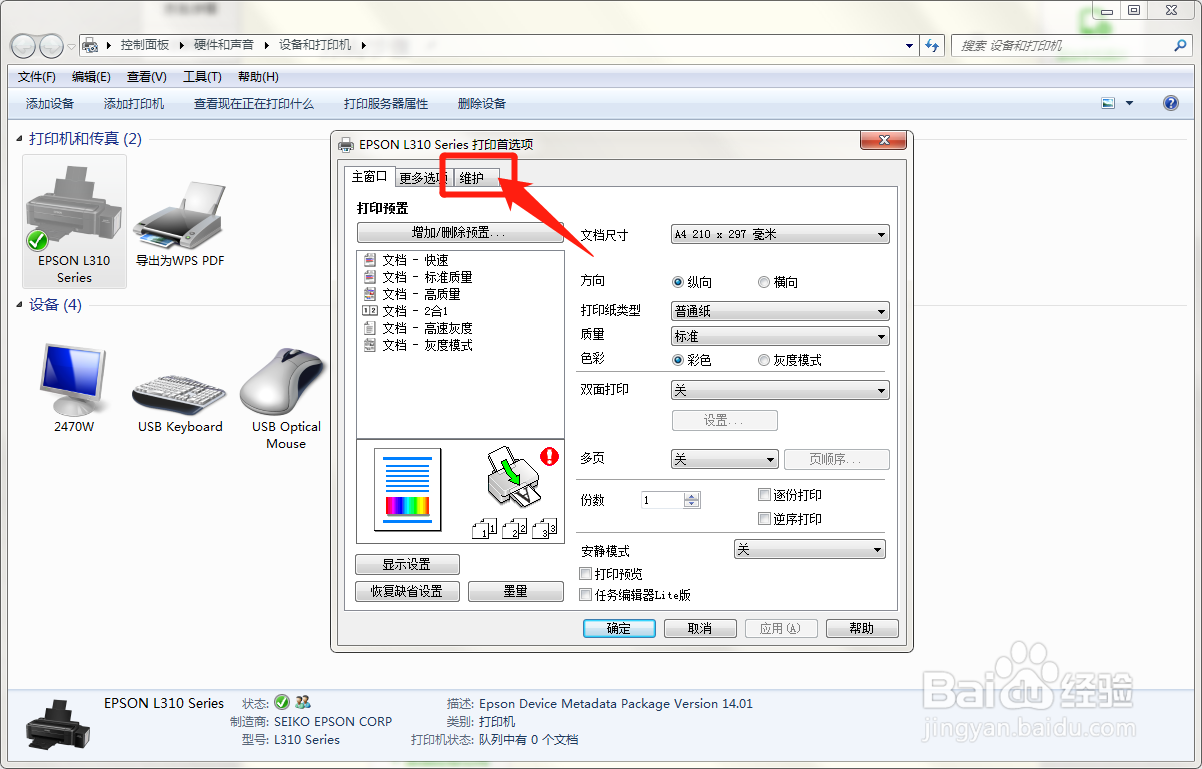Viewport: 1202px width, 769px height.
Task: Enable 任务编辑器Lite版 checkbox
Action: coord(586,595)
